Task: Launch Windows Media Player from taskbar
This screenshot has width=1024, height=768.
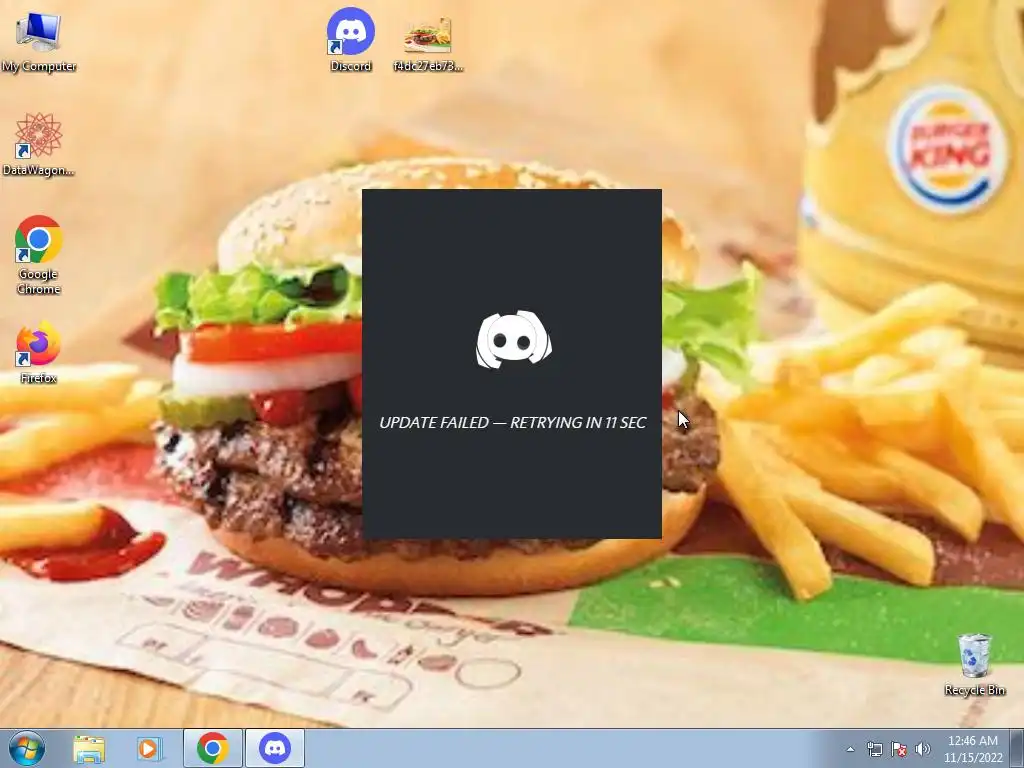Action: pos(150,748)
